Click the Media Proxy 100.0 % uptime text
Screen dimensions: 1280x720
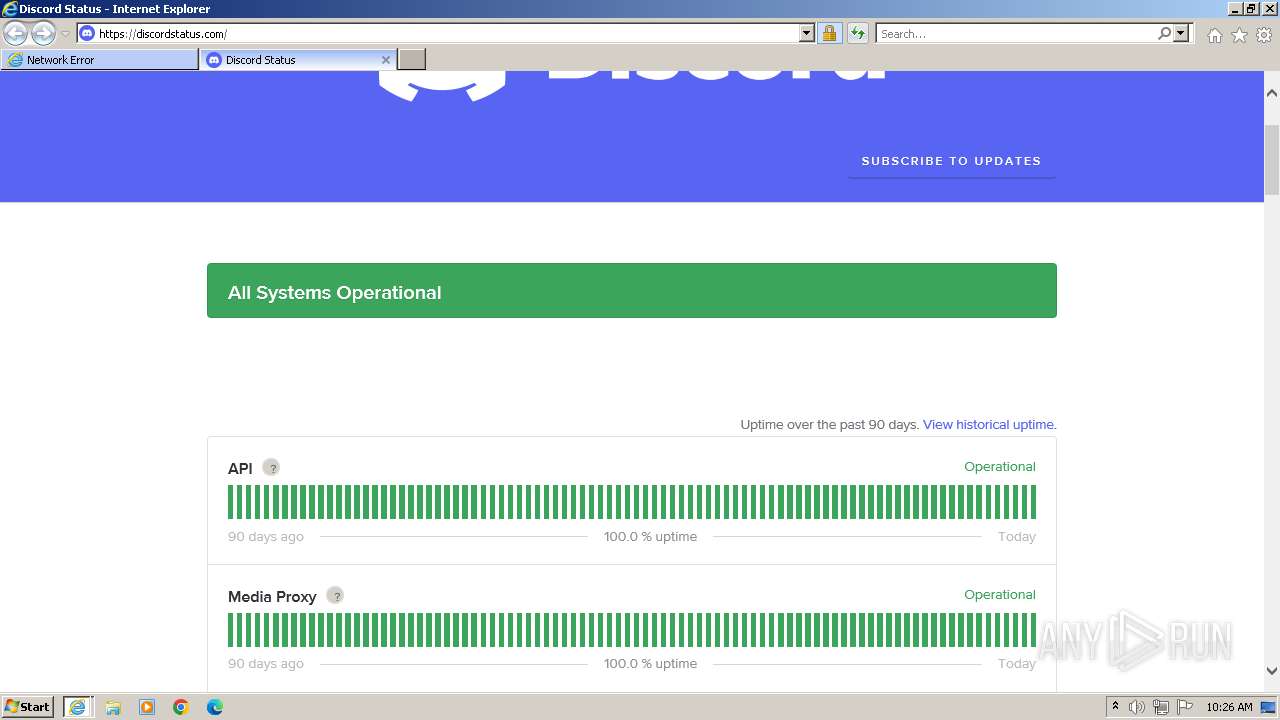650,663
